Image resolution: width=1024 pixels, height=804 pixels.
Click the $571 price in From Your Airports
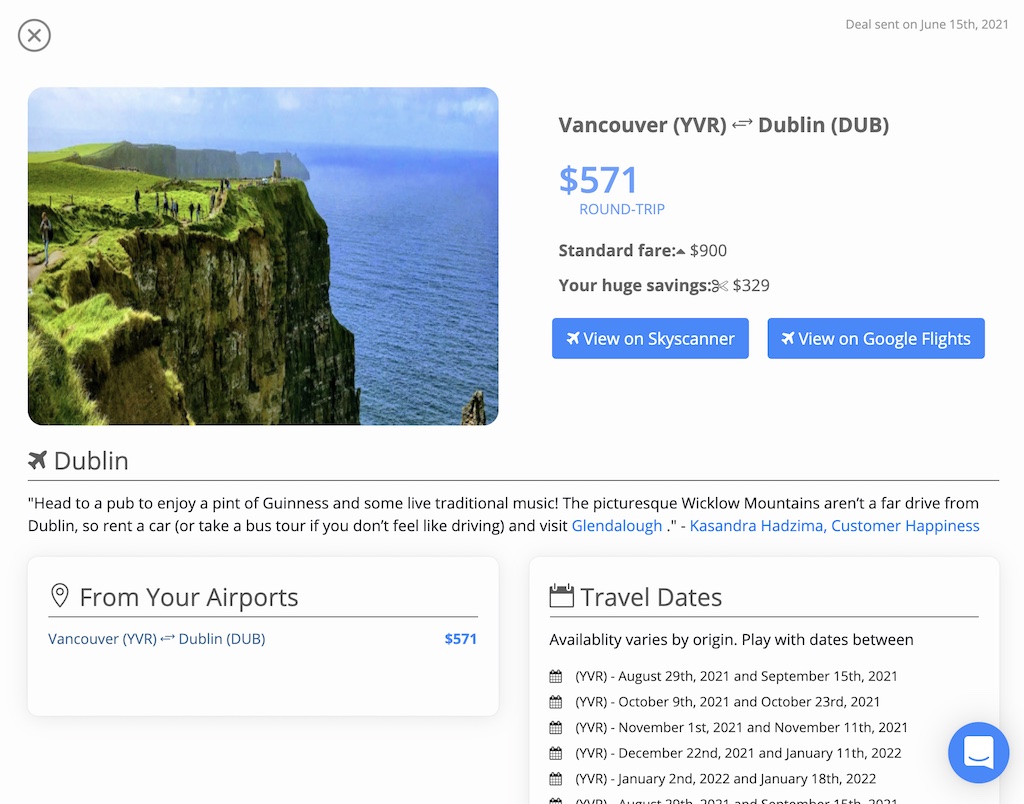click(x=460, y=639)
